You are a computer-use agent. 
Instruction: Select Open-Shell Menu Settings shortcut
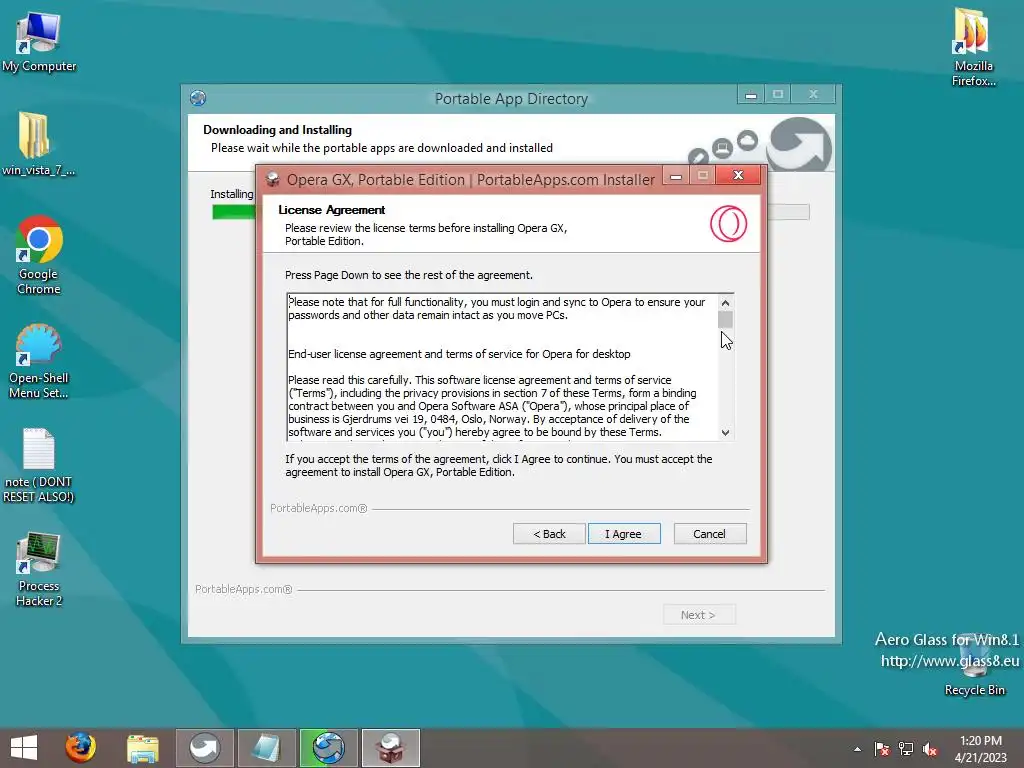[39, 361]
